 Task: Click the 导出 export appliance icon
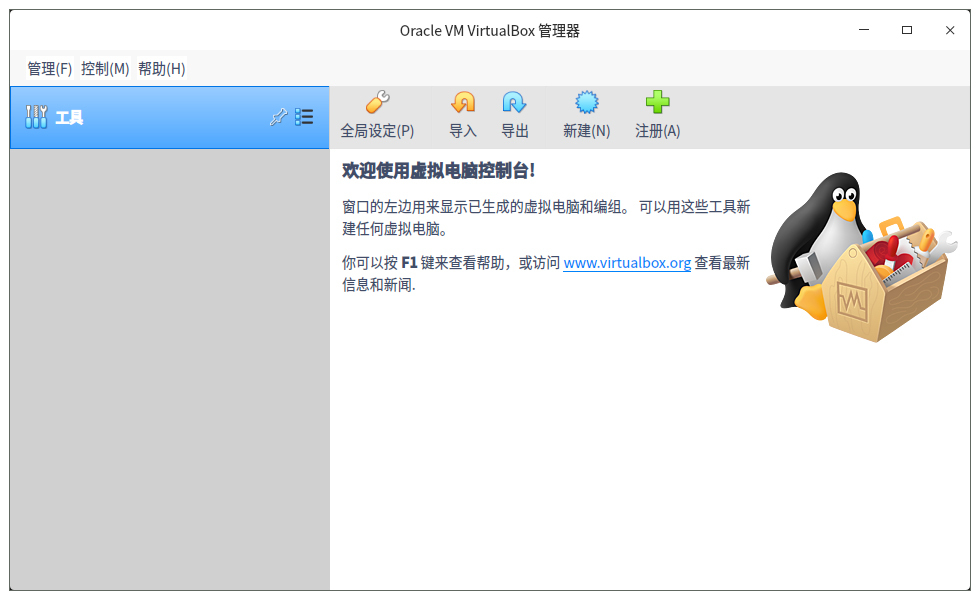click(514, 103)
